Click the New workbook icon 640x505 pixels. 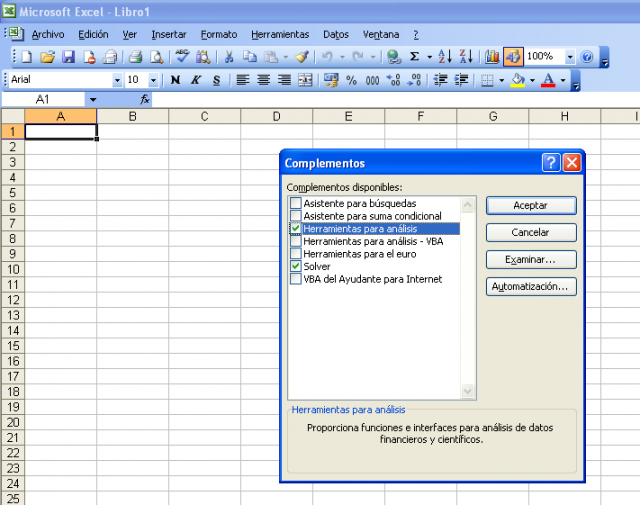[x=27, y=57]
